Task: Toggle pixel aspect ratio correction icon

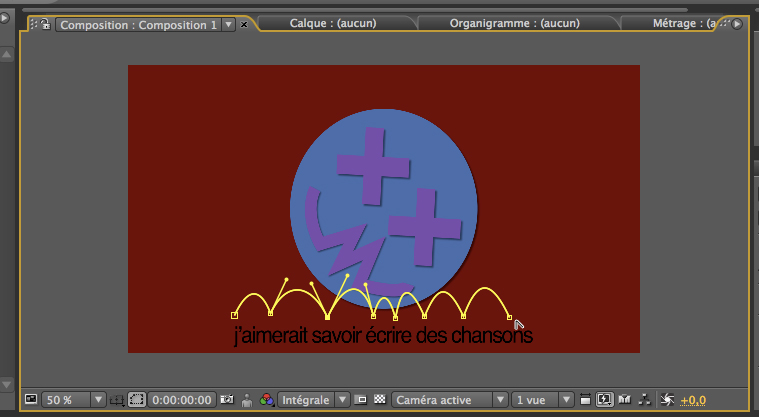Action: click(585, 400)
